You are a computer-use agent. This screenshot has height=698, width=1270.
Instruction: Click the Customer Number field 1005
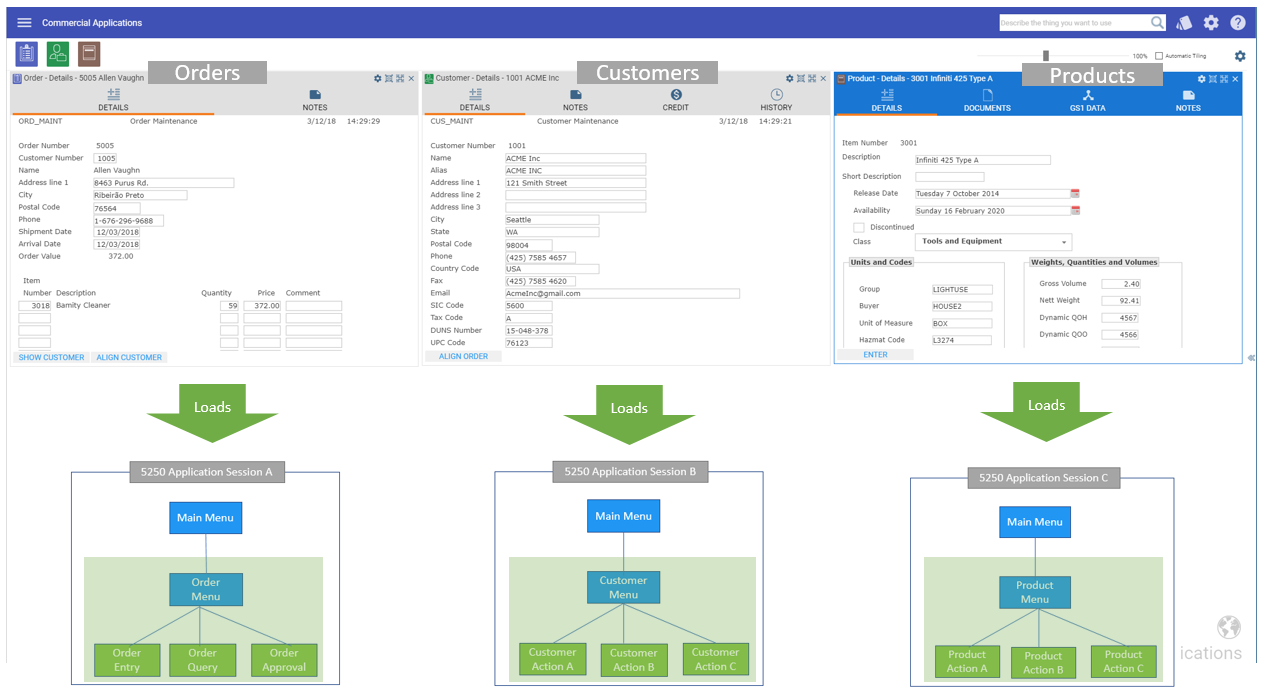pyautogui.click(x=105, y=158)
